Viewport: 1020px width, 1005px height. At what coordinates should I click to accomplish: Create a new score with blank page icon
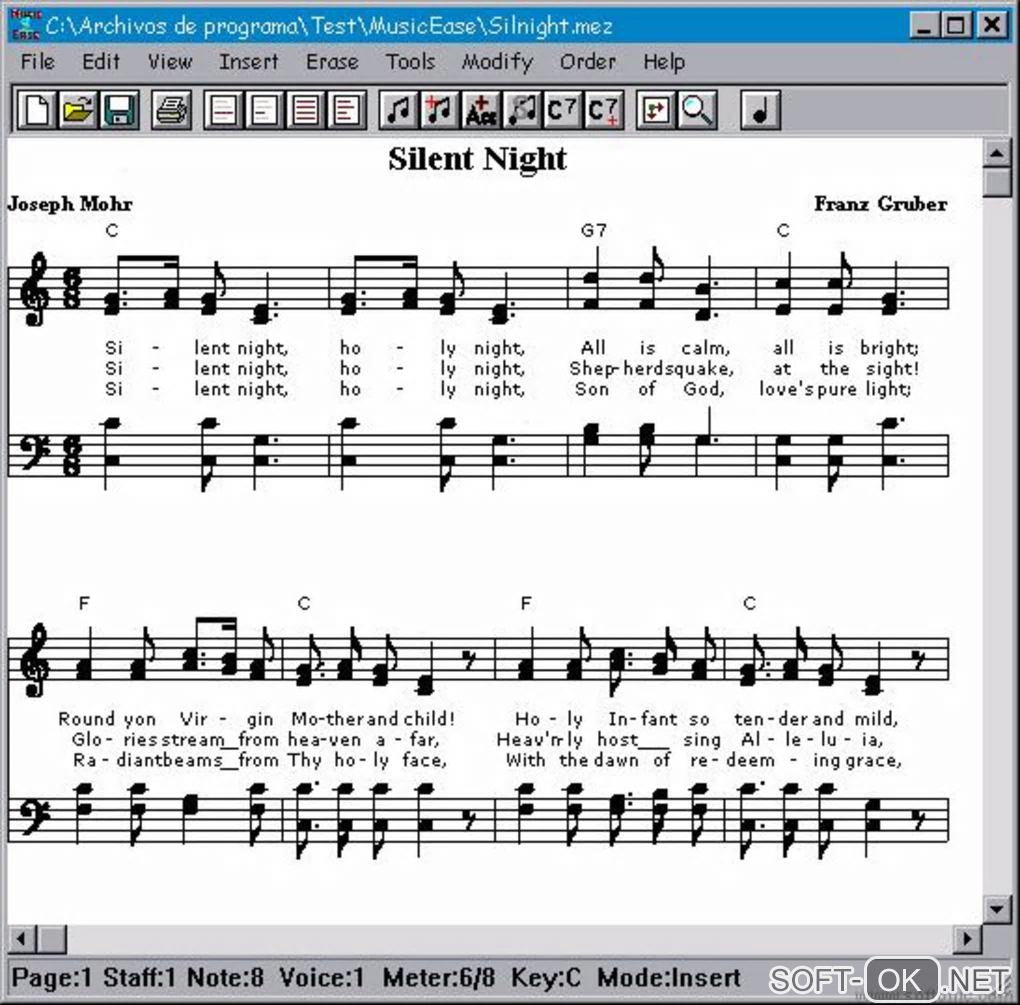pyautogui.click(x=36, y=110)
